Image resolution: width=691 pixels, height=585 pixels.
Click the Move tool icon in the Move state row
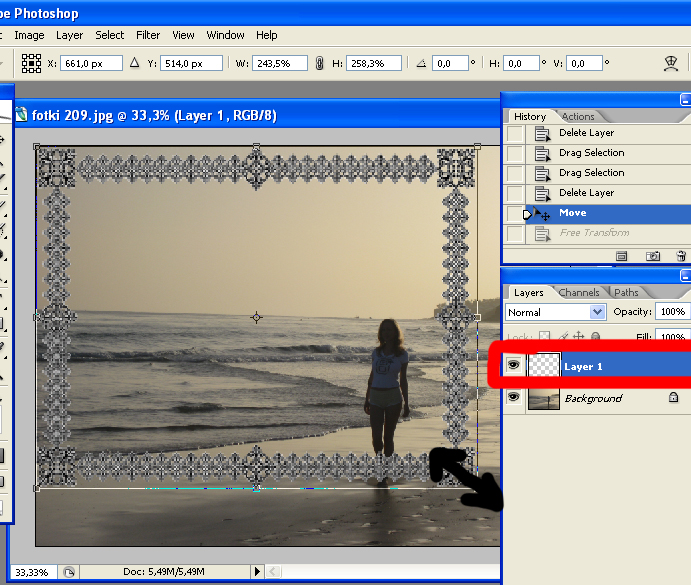[542, 214]
